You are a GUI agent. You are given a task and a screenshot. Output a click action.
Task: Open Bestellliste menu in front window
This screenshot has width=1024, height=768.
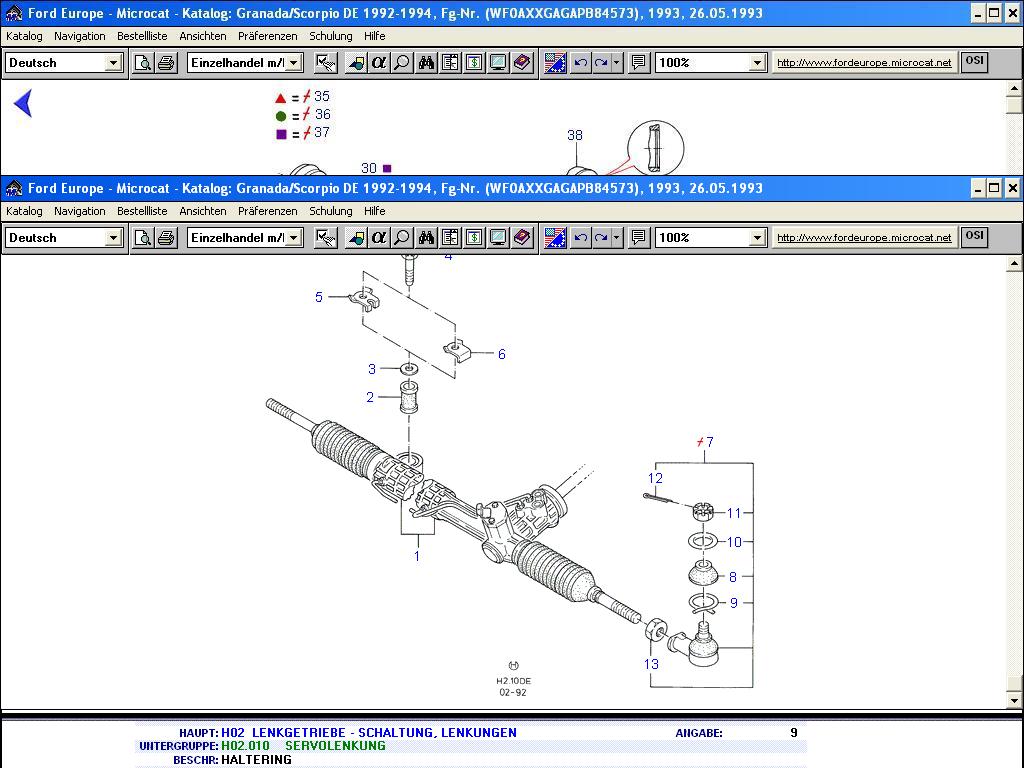pyautogui.click(x=142, y=211)
